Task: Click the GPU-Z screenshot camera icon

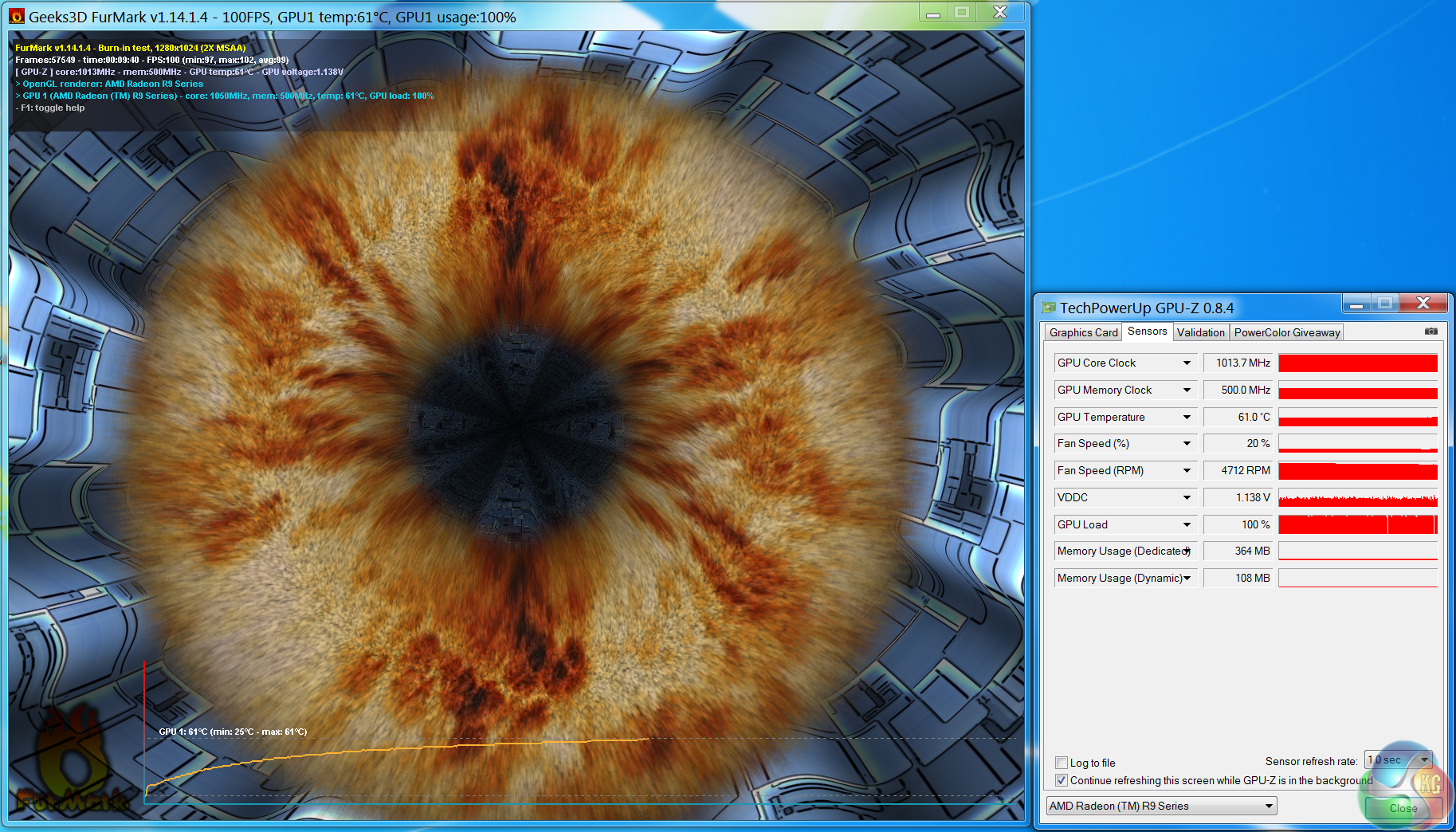Action: pos(1431,332)
